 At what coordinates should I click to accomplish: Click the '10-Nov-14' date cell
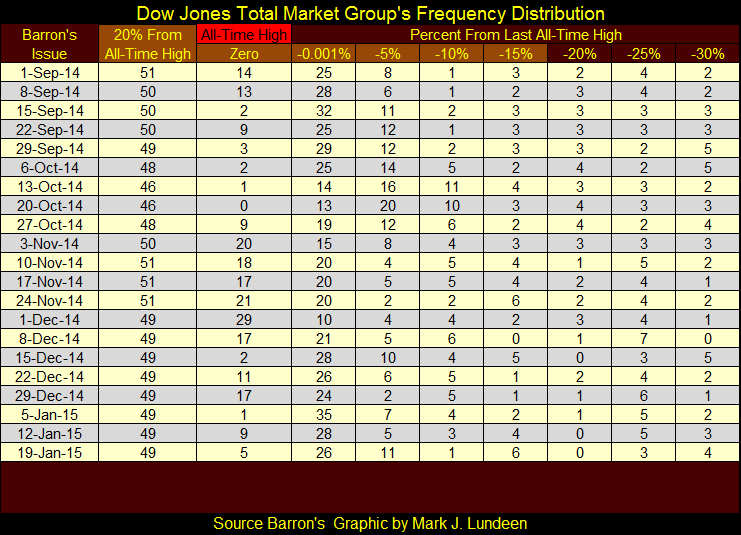click(50, 263)
